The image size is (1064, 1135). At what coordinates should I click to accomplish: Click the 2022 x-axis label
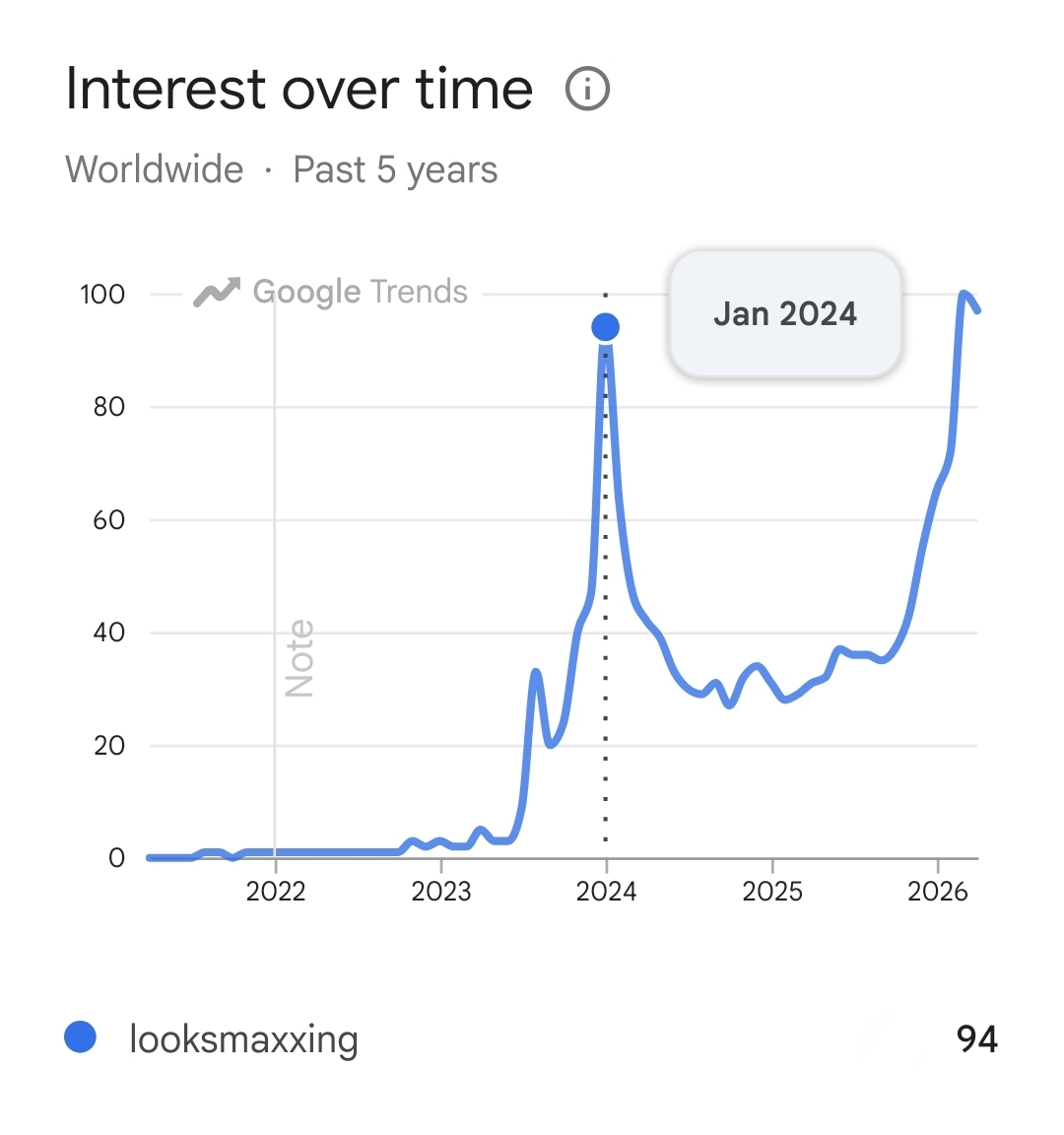coord(276,892)
